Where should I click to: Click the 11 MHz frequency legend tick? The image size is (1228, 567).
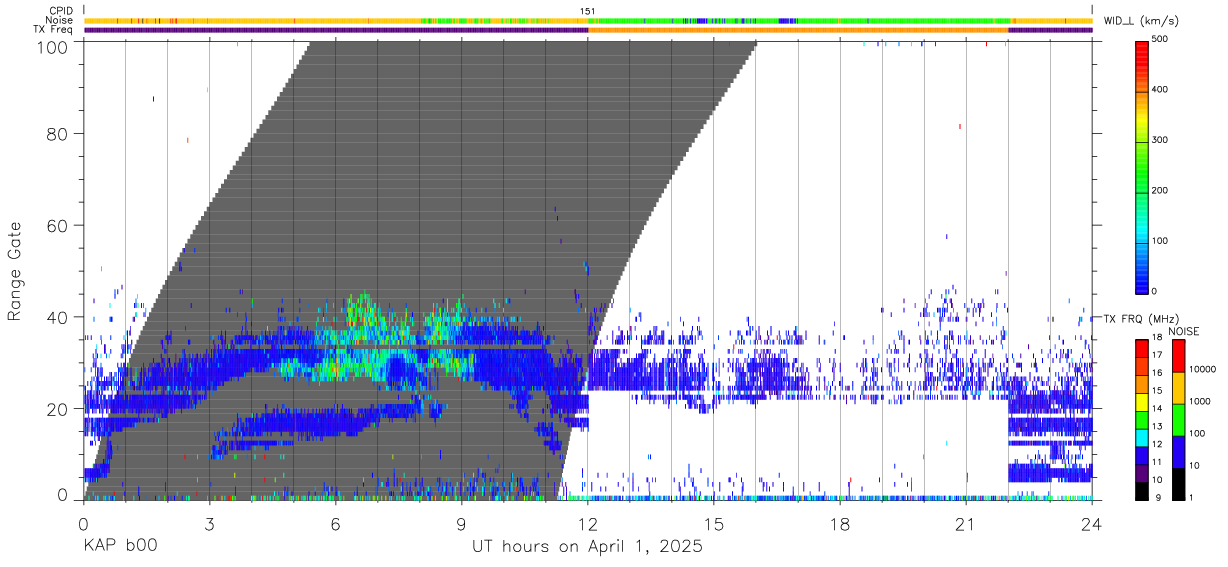click(x=1155, y=464)
